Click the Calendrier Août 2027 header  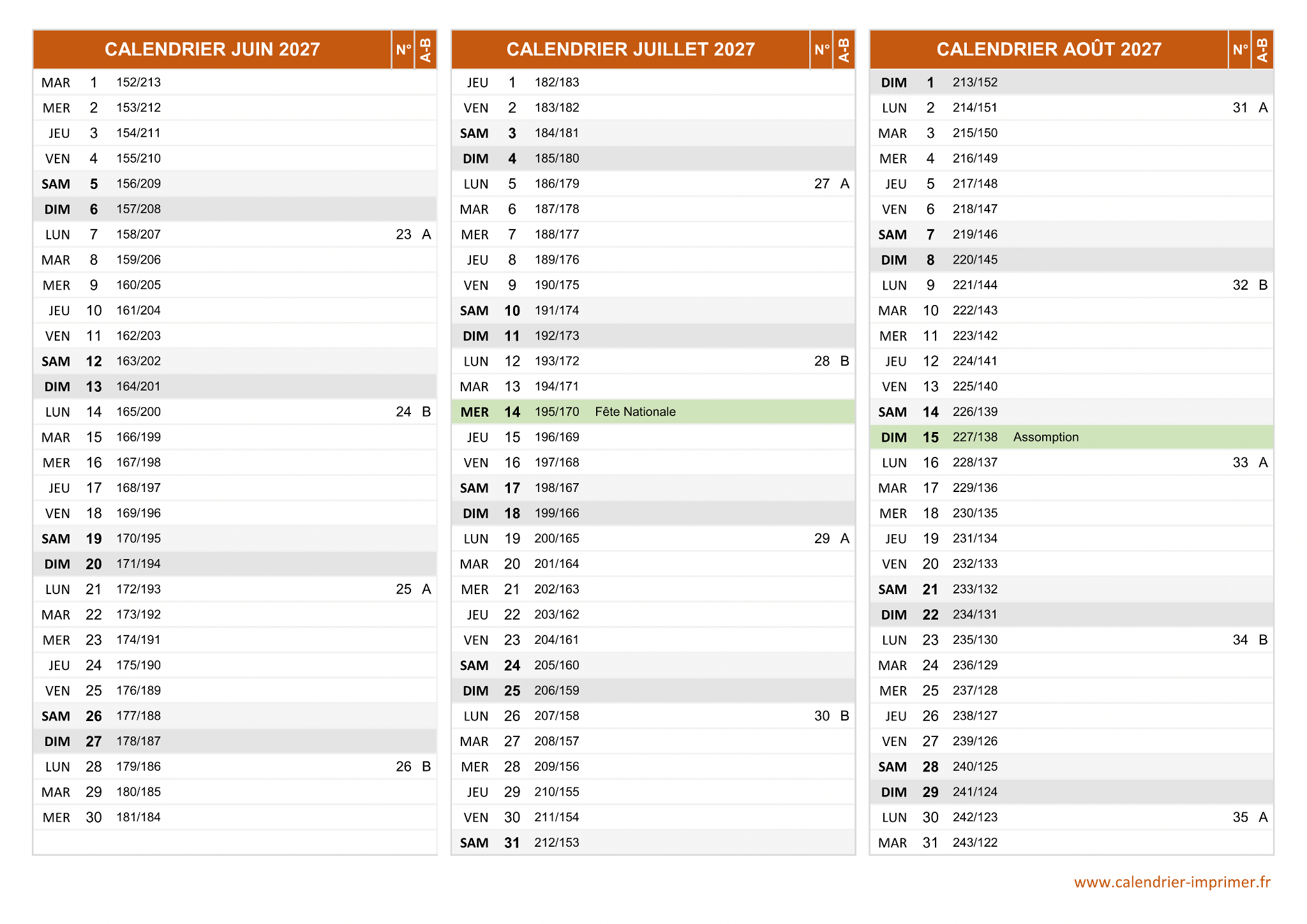coord(1049,49)
